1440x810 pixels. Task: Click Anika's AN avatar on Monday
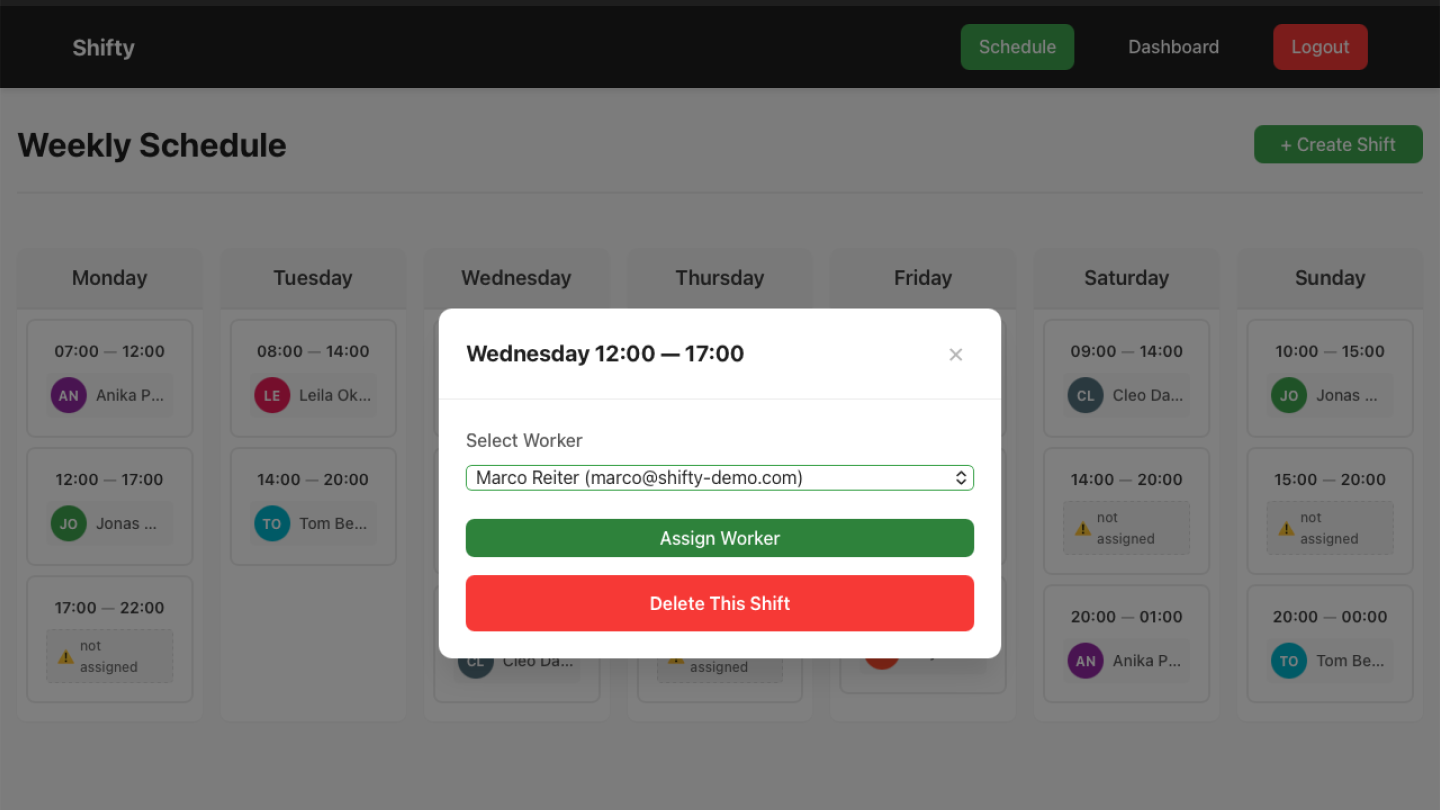click(x=69, y=395)
